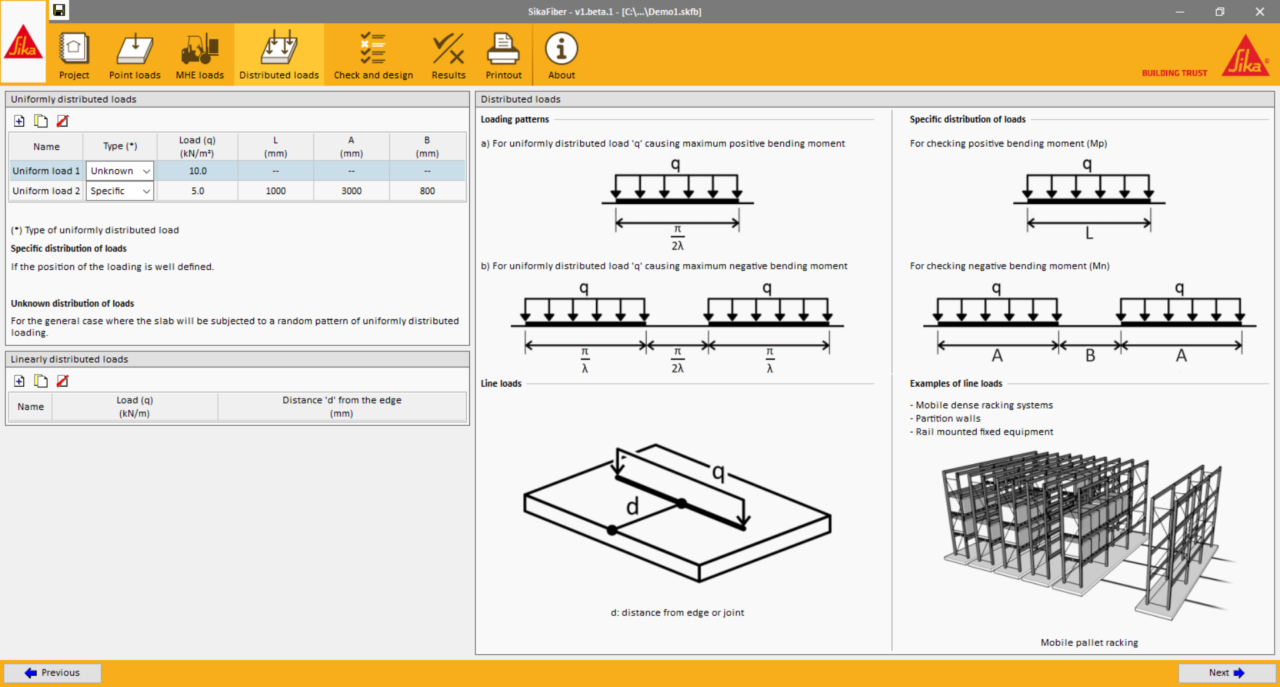Image resolution: width=1280 pixels, height=687 pixels.
Task: Click the Next button
Action: (x=1226, y=673)
